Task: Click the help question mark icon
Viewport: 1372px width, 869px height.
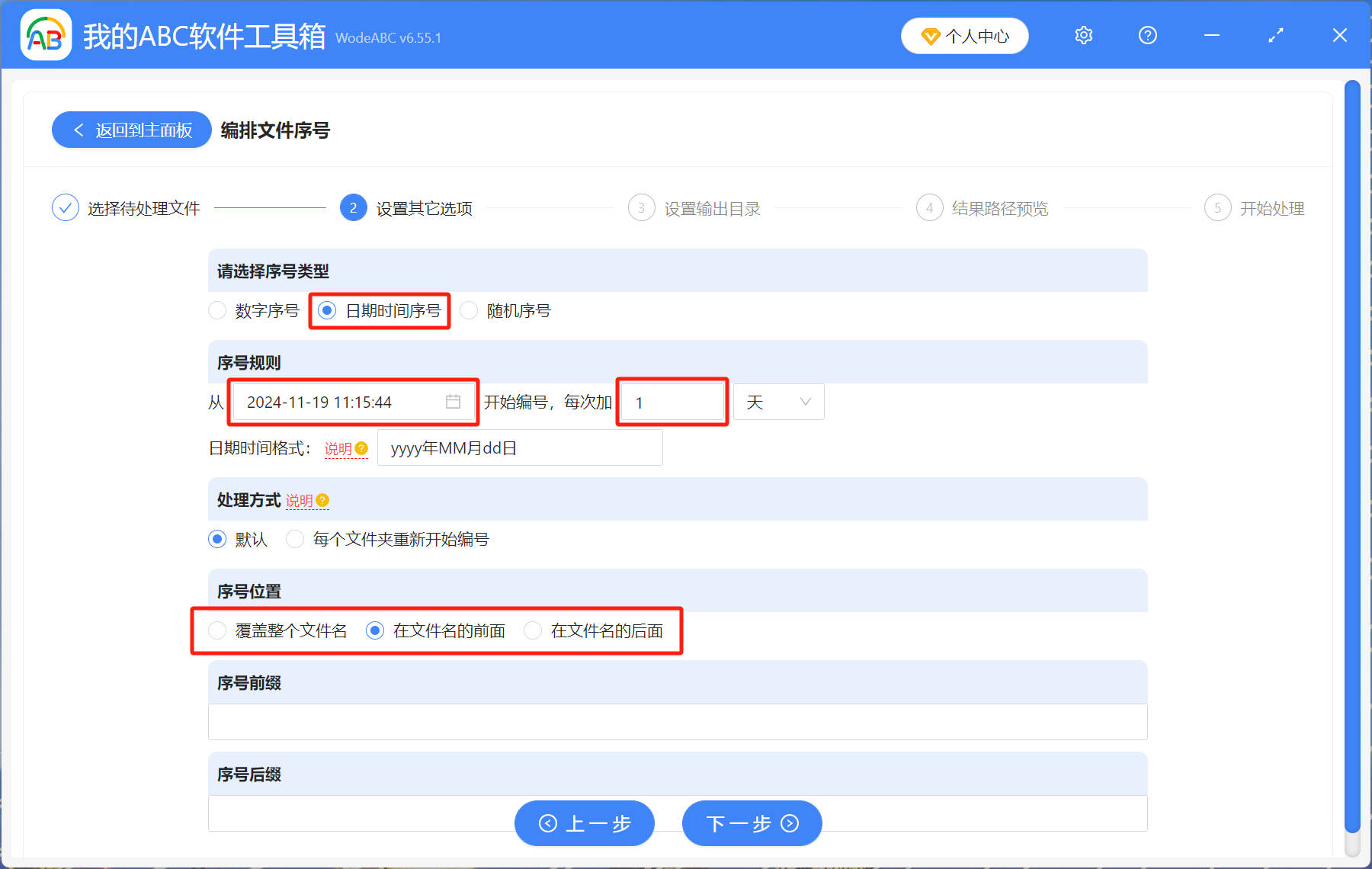Action: point(1147,36)
